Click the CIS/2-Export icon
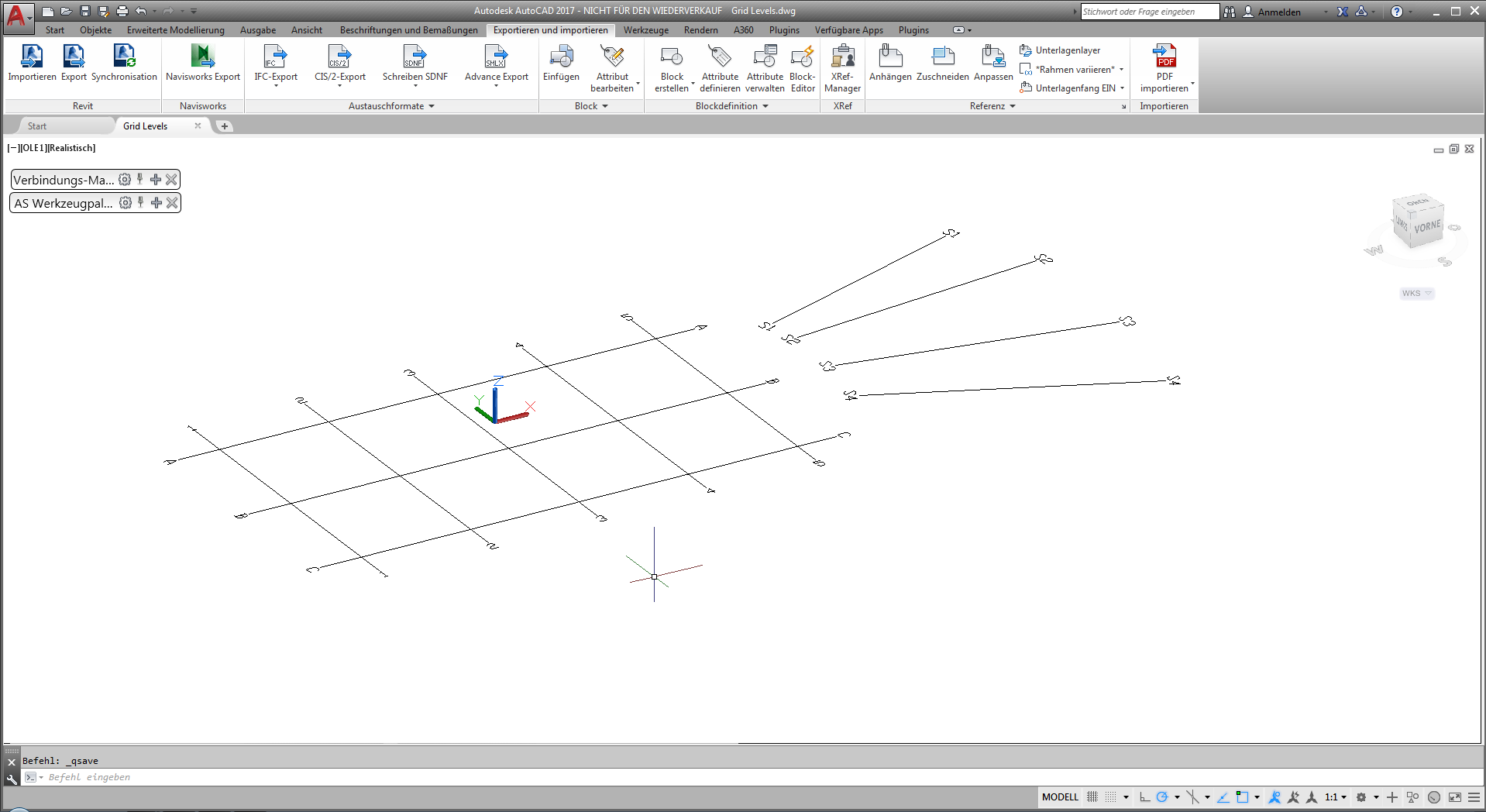 pyautogui.click(x=340, y=56)
